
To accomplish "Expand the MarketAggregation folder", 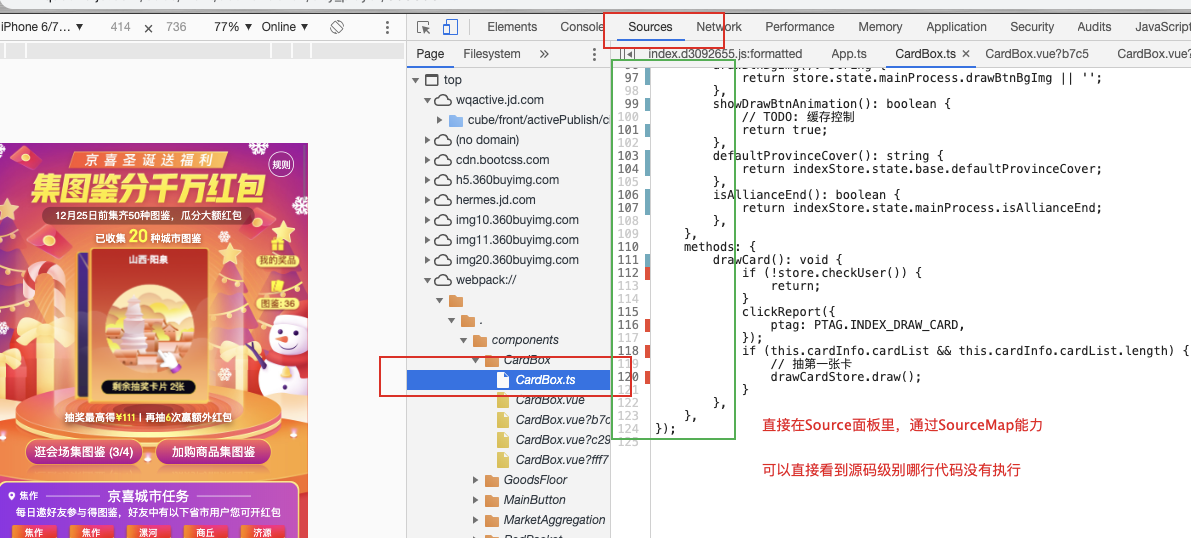I will click(x=476, y=521).
